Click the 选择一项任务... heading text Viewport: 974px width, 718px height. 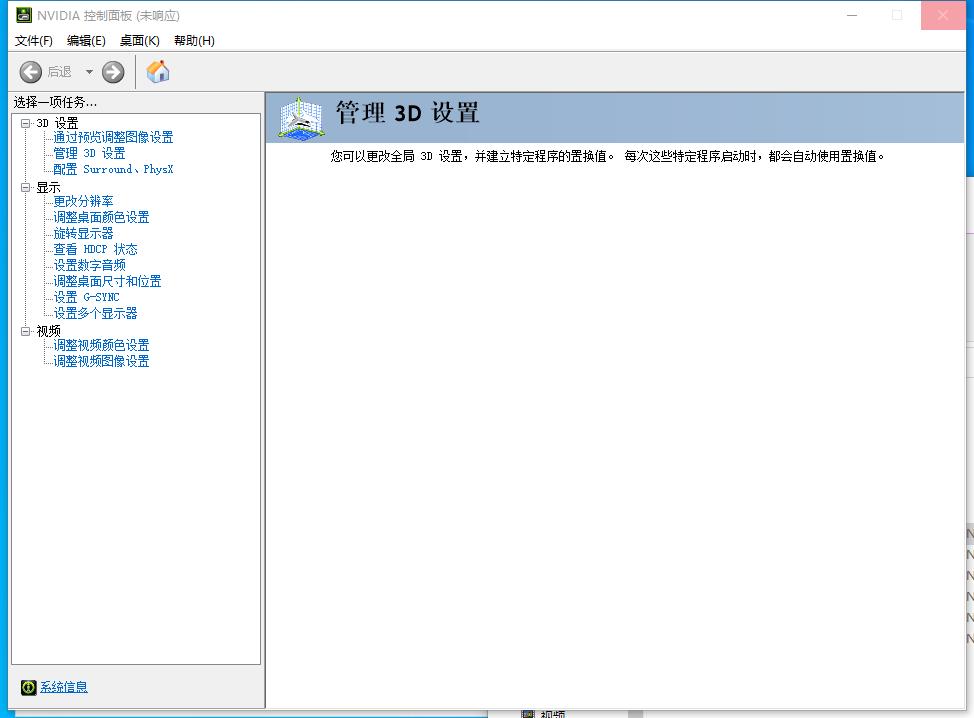[55, 102]
